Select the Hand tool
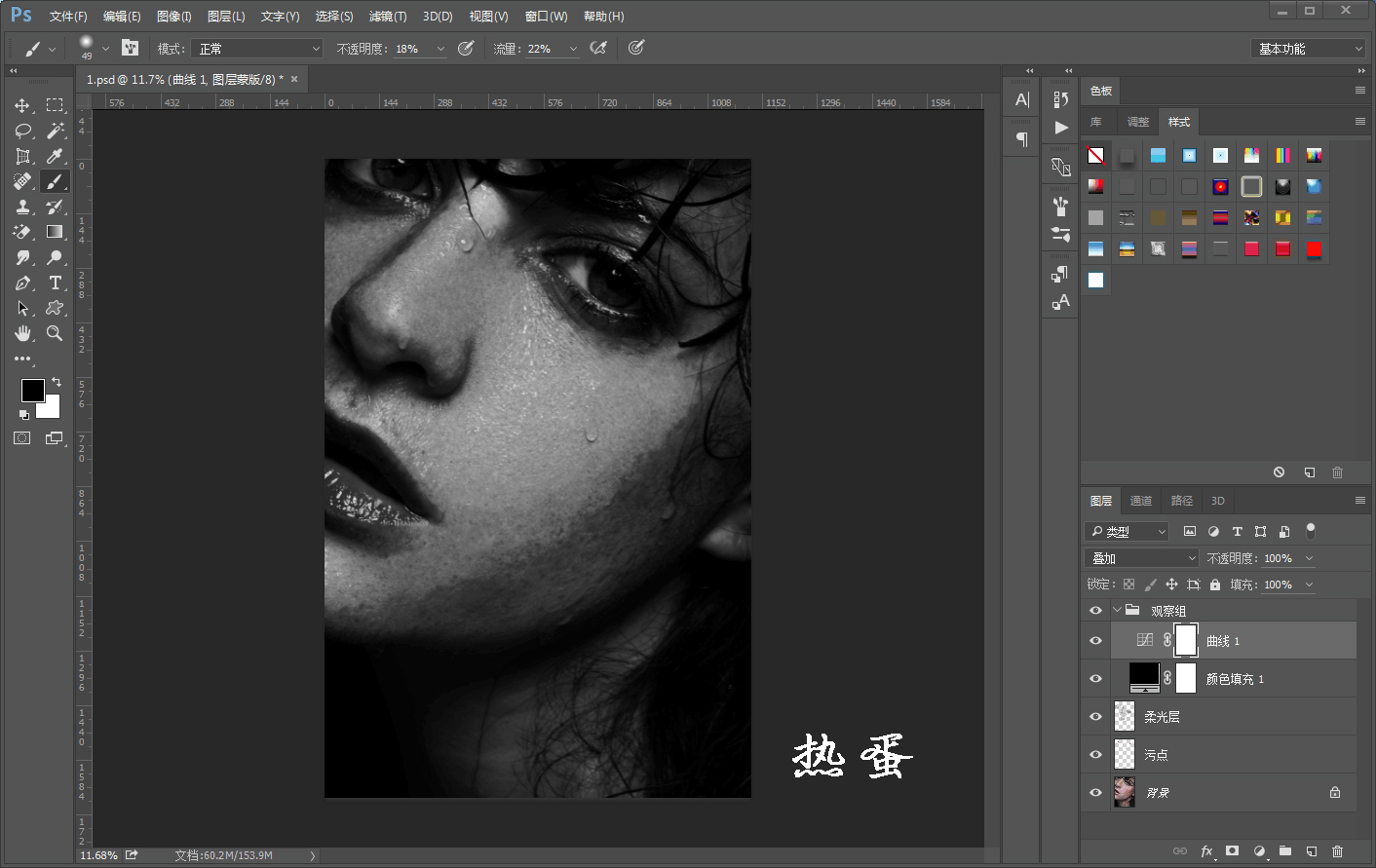The height and width of the screenshot is (868, 1376). 22,333
